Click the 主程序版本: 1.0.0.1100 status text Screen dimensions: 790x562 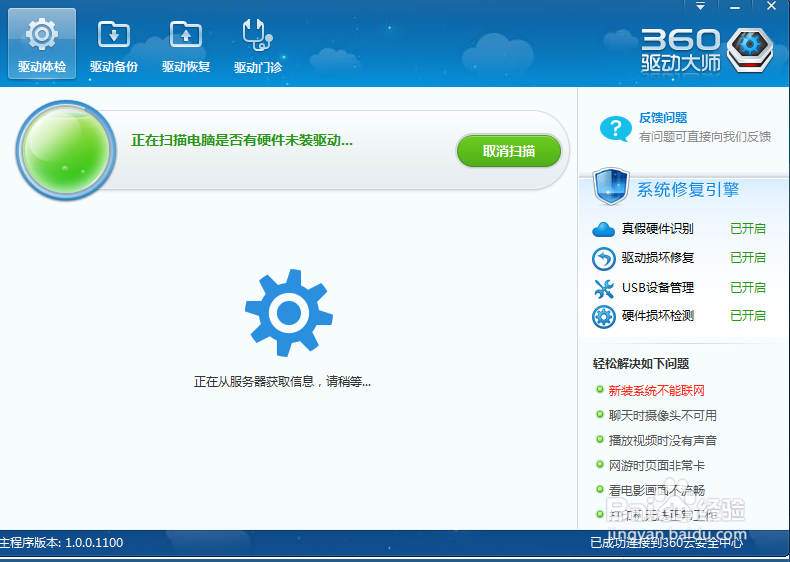click(x=61, y=543)
